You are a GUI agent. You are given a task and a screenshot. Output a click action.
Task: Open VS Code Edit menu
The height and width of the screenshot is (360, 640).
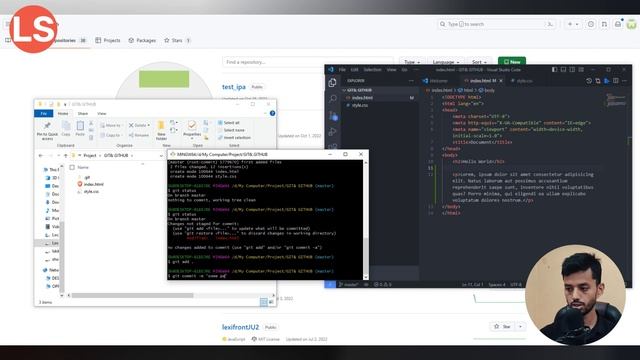pyautogui.click(x=354, y=70)
